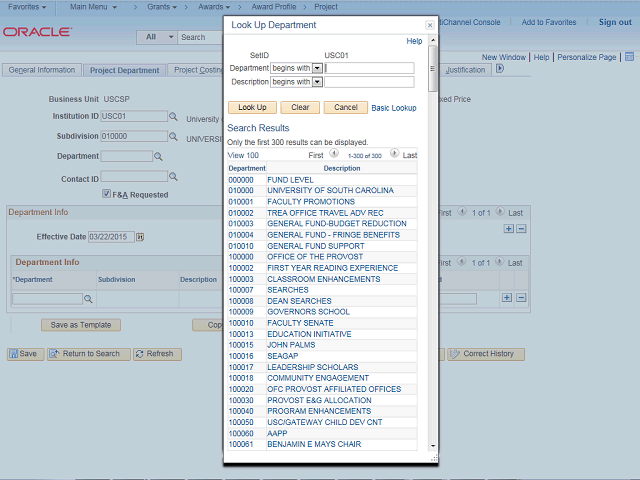The height and width of the screenshot is (480, 640).
Task: Click the Last link in lookup results
Action: click(409, 156)
